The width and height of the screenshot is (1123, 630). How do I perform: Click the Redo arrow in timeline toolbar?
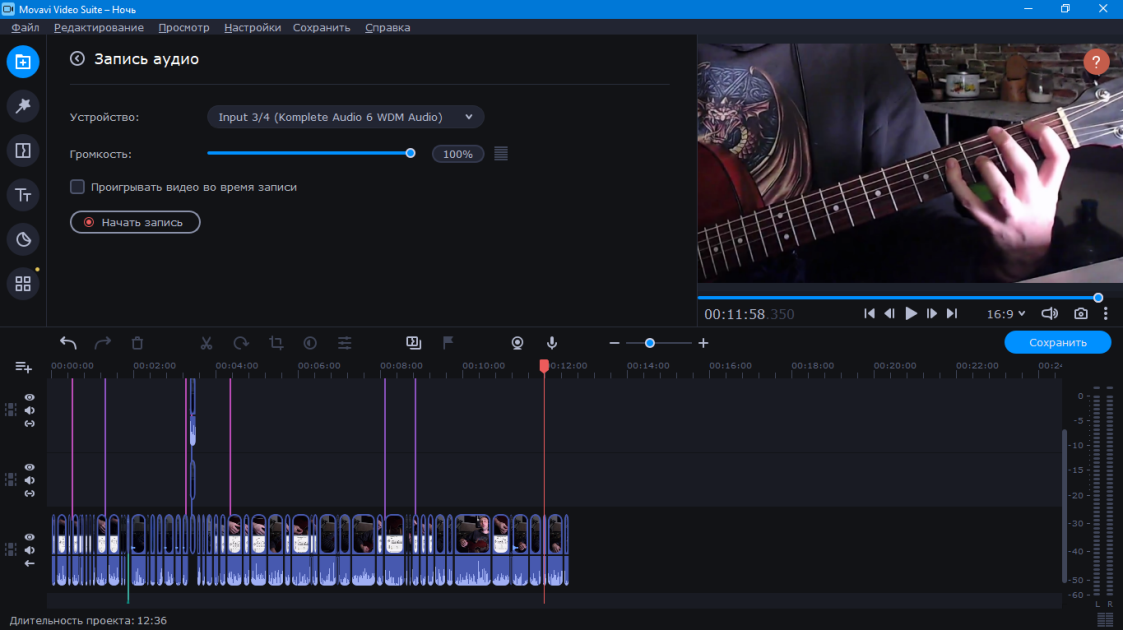point(102,343)
